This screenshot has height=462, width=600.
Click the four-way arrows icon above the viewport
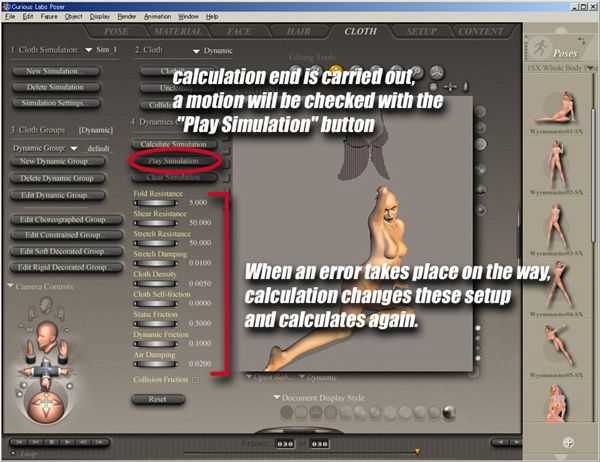pos(450,87)
